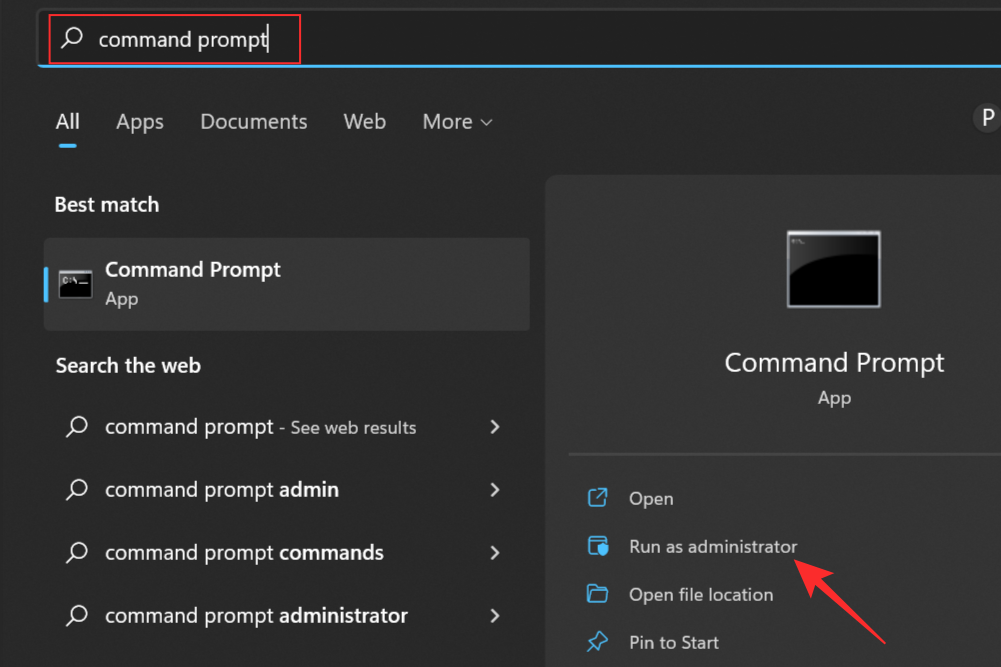Viewport: 1001px width, 667px height.
Task: Click the Command Prompt icon in Best match
Action: point(75,284)
